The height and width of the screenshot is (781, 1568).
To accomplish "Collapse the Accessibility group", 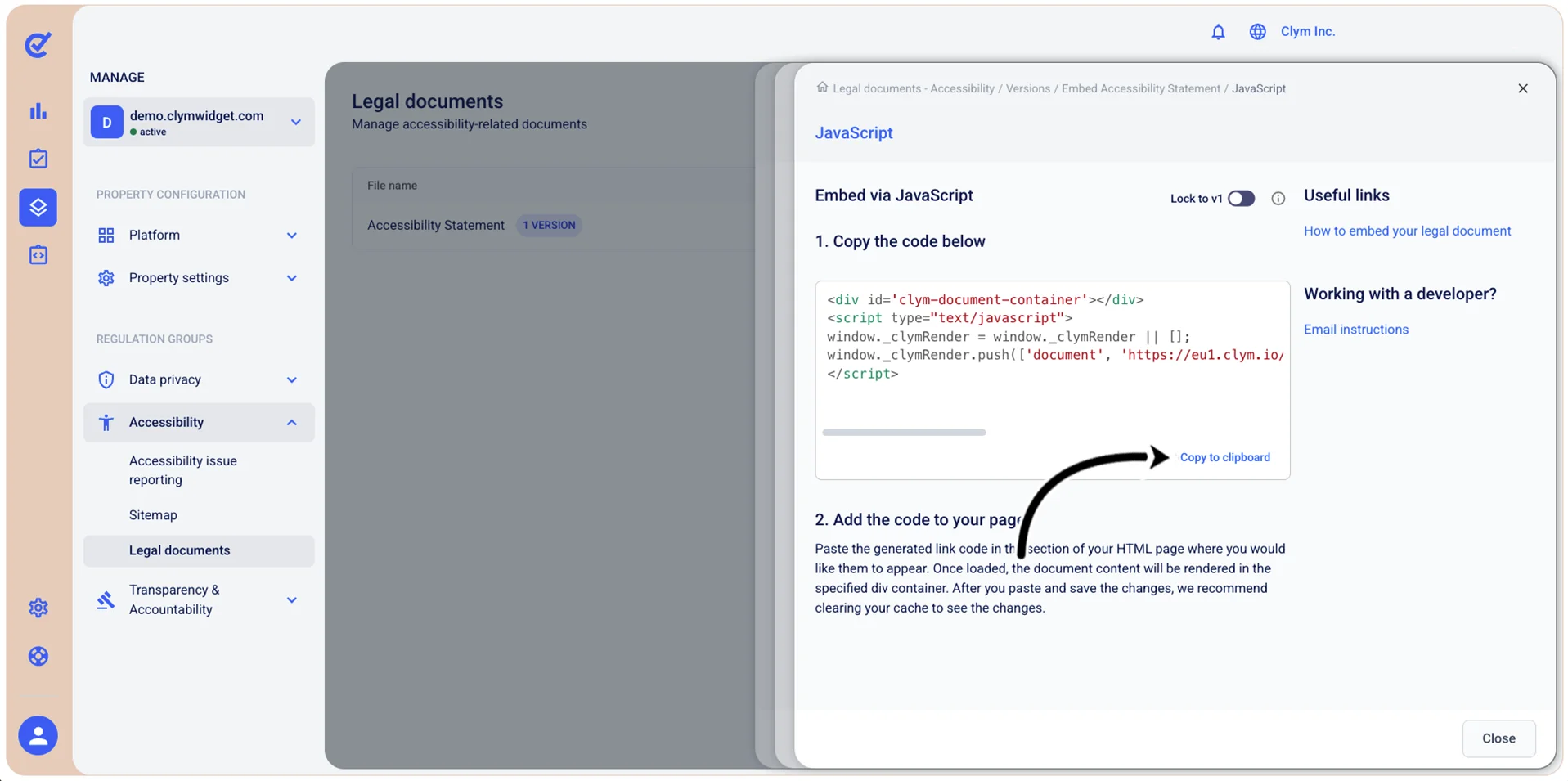I will 199,423.
